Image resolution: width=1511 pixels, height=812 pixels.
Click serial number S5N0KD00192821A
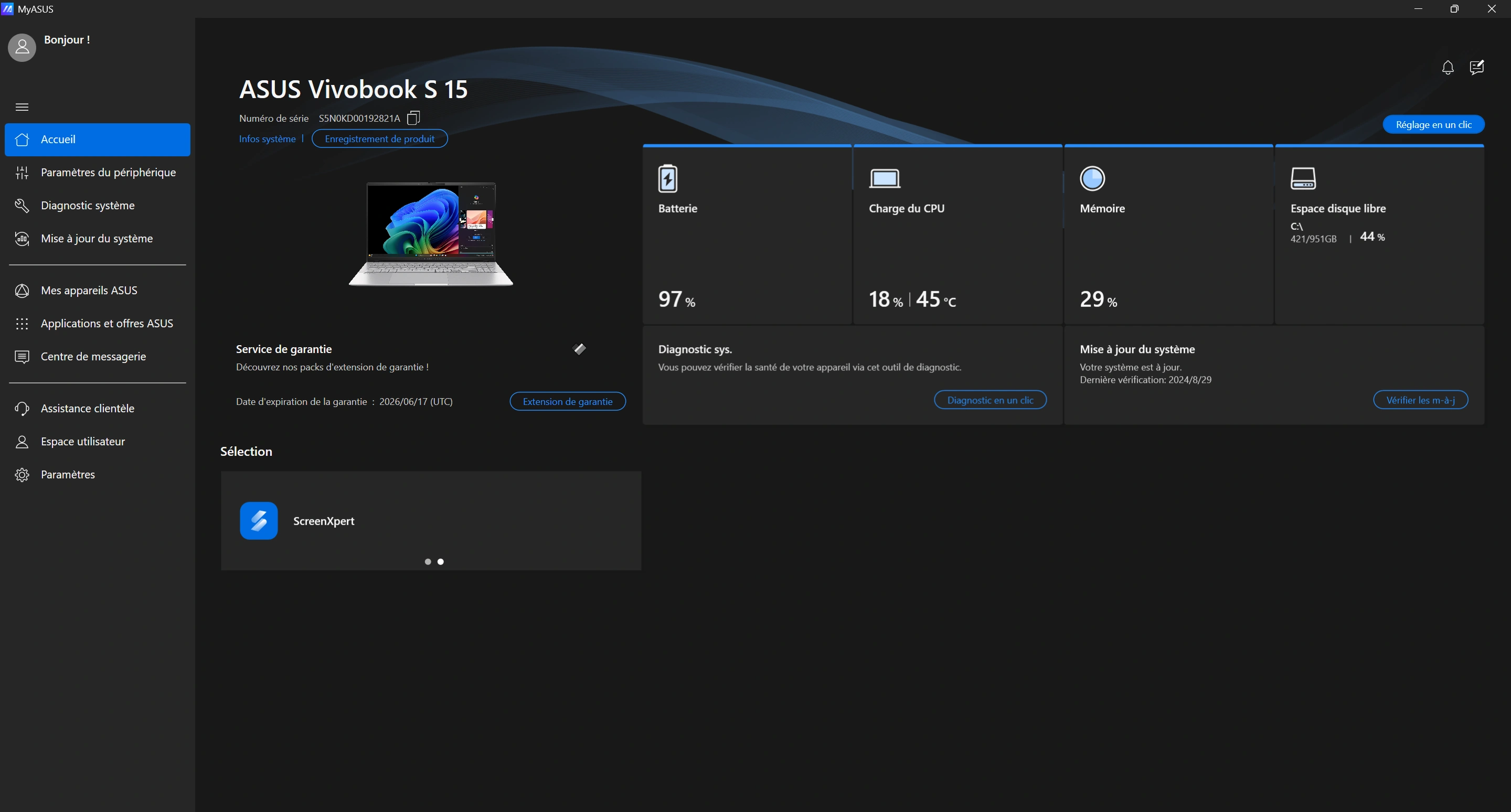click(359, 118)
